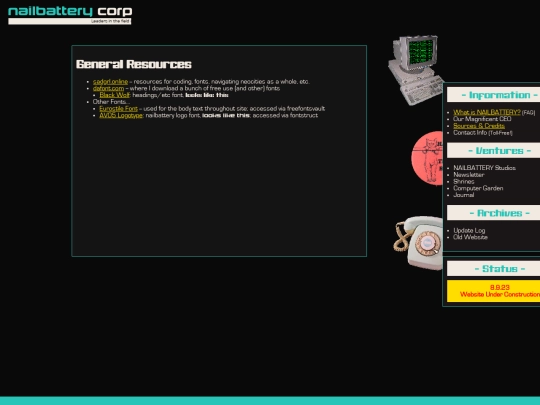Click the pink circle cat illustration

427,158
